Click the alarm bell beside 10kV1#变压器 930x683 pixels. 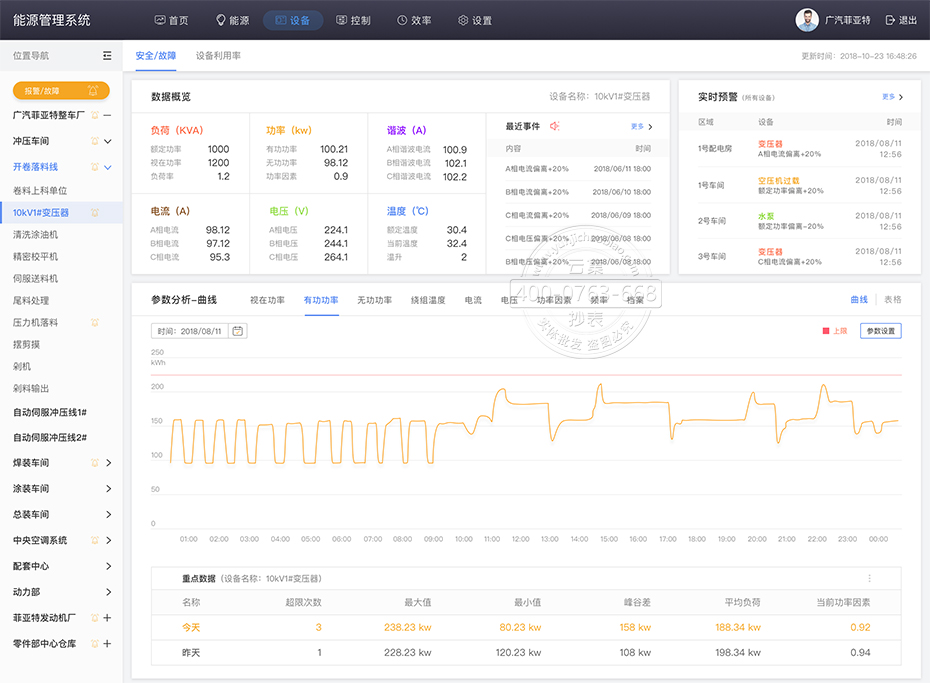tap(94, 213)
